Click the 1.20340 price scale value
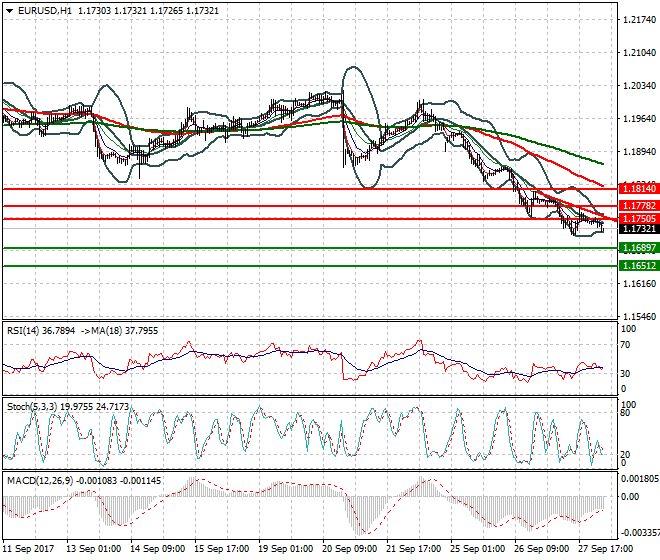Viewport: 660px width, 560px height. pos(639,85)
